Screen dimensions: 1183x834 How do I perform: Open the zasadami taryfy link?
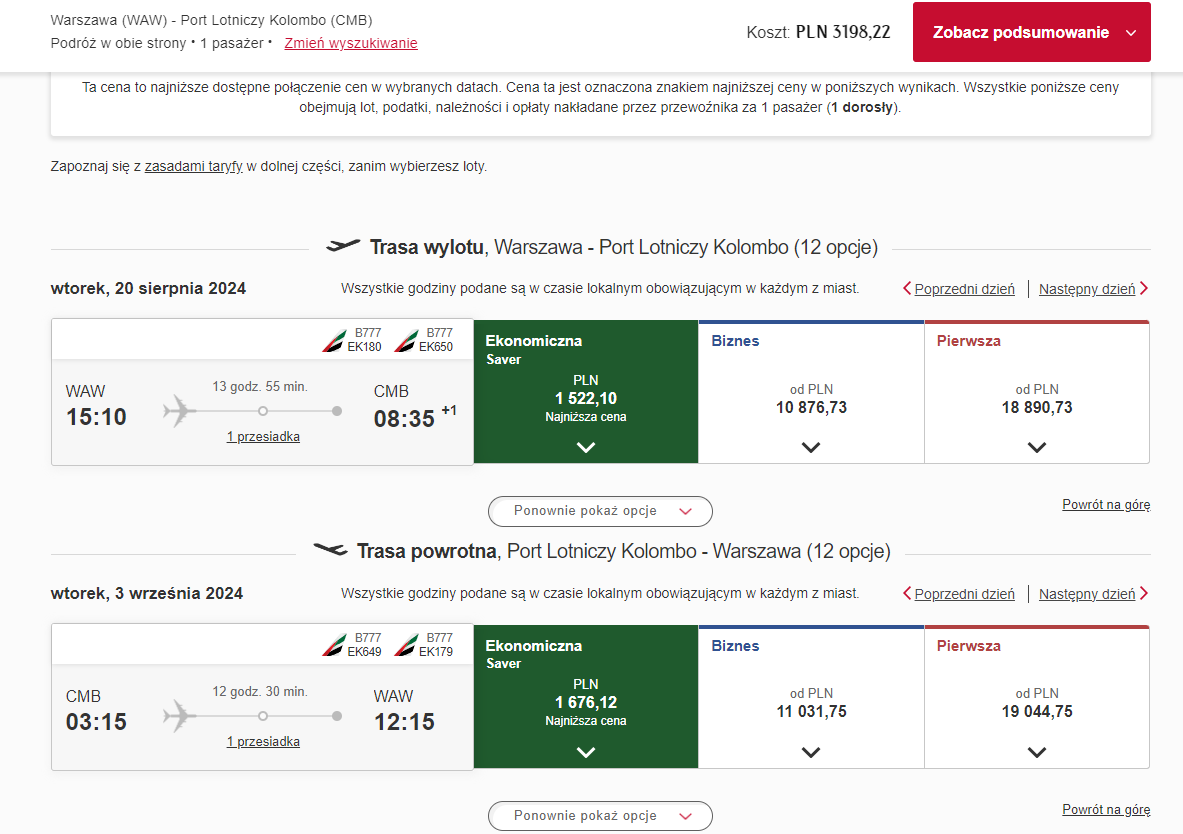(193, 166)
